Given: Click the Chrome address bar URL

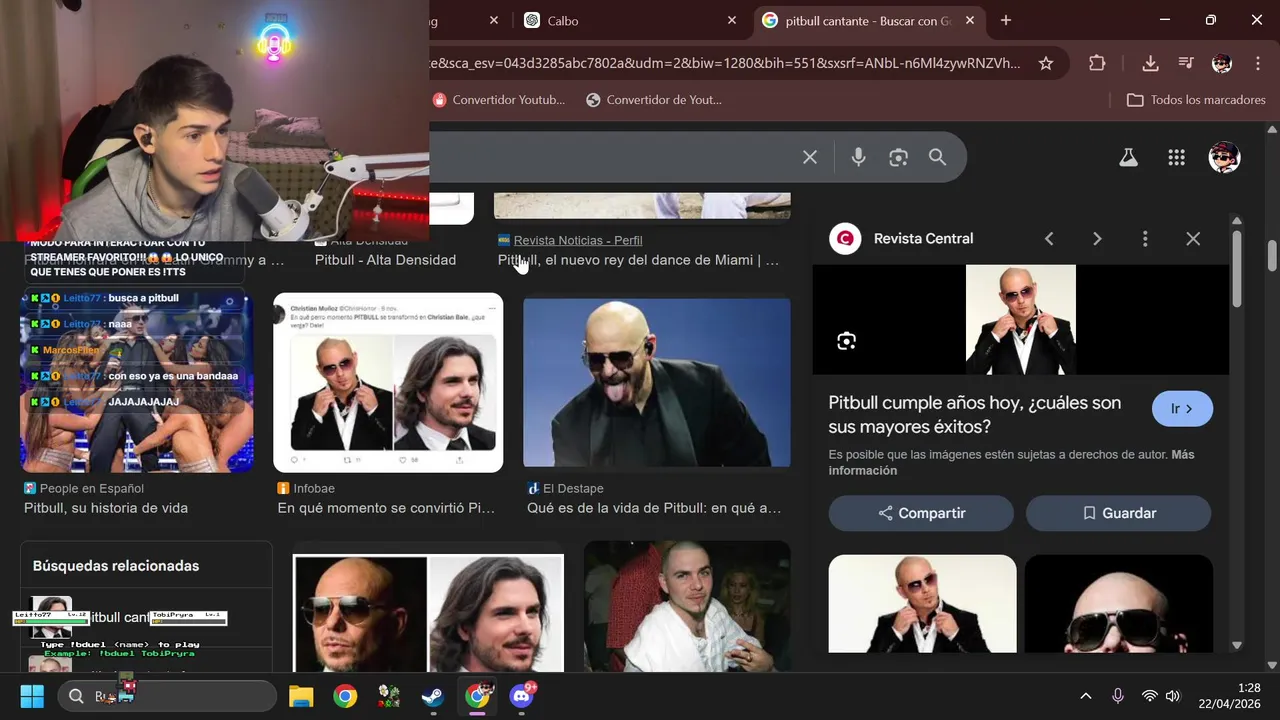Looking at the screenshot, I should click(x=725, y=63).
